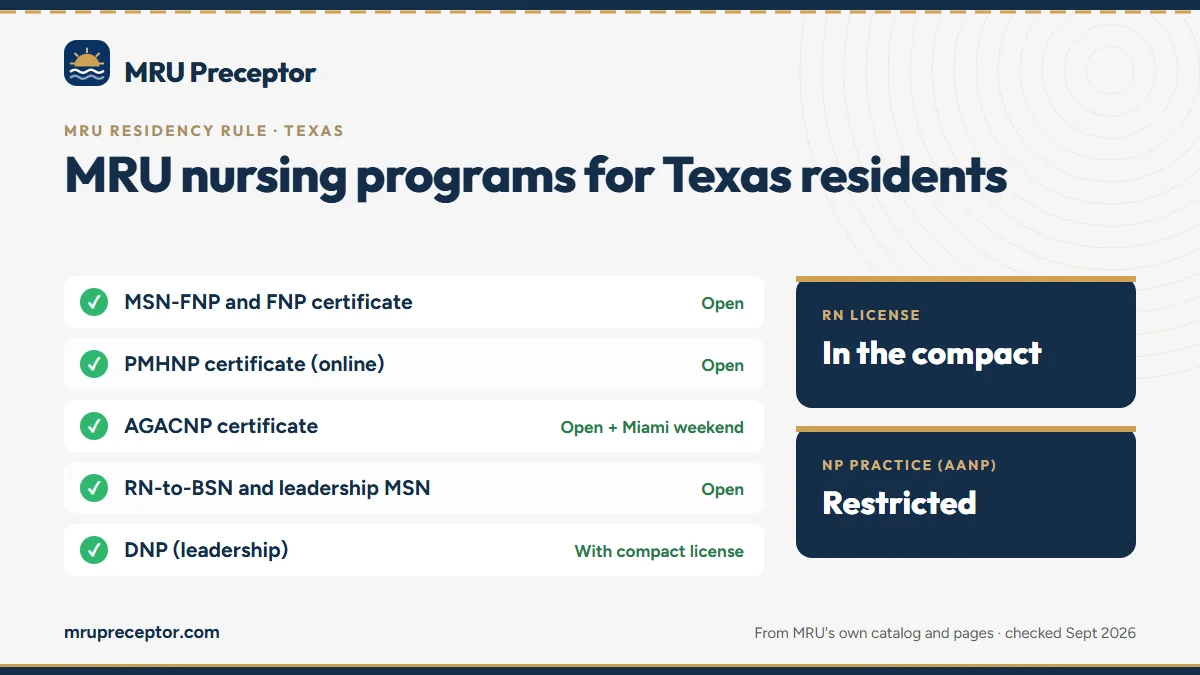The width and height of the screenshot is (1200, 675).
Task: Select the 'MSN-FNP and FNP certificate' row text
Action: tap(268, 302)
